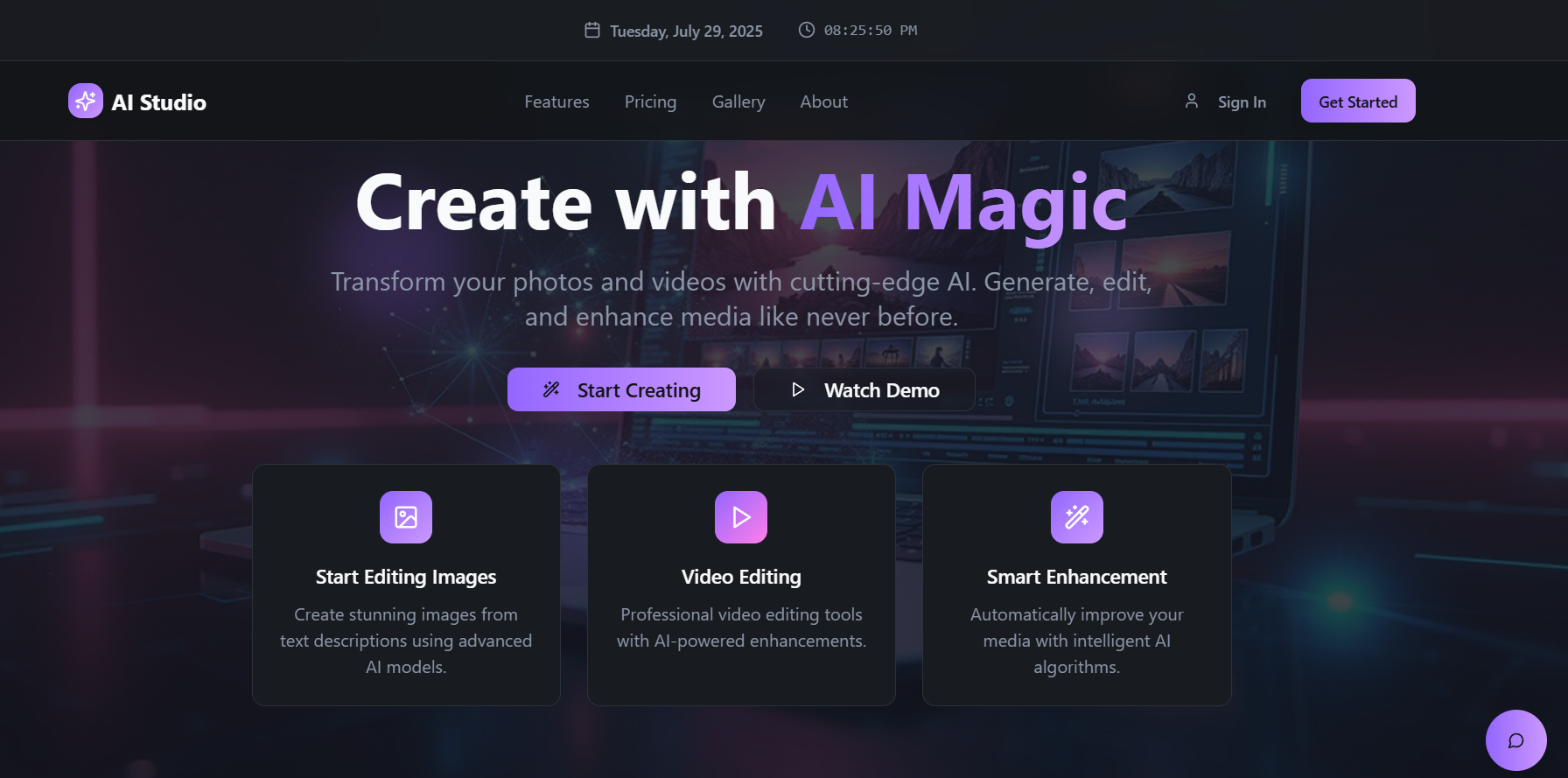Click the image icon on Start Editing Images
Screen dimensions: 1568x778
pyautogui.click(x=406, y=517)
